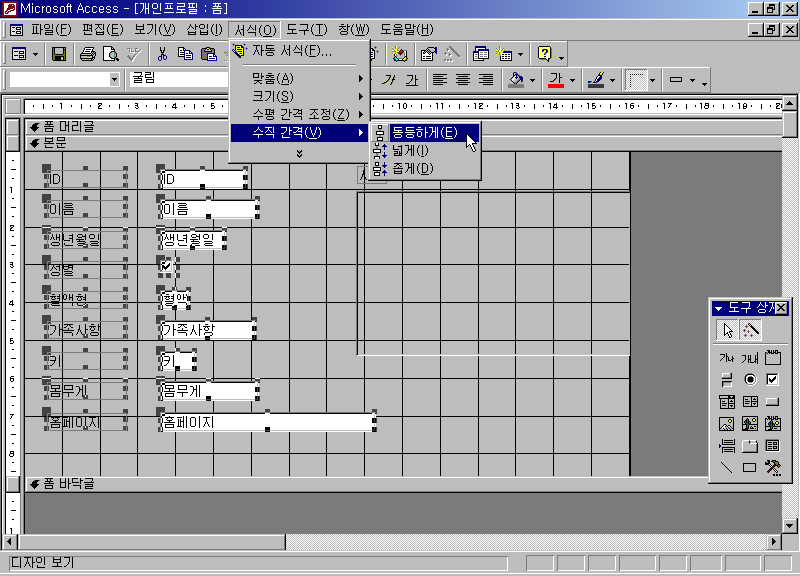The height and width of the screenshot is (576, 800).
Task: Choose 동등하게(E) in the submenu
Action: (424, 133)
